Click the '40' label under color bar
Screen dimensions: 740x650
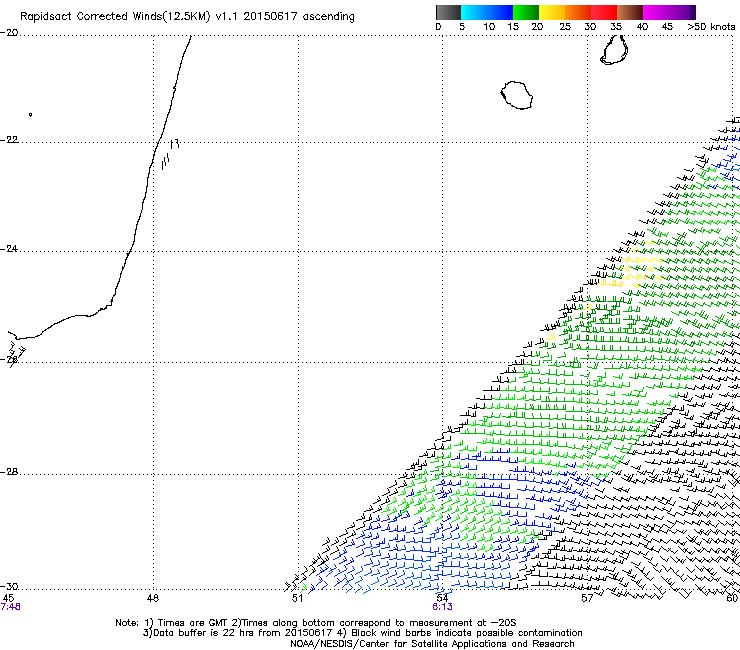coord(642,27)
